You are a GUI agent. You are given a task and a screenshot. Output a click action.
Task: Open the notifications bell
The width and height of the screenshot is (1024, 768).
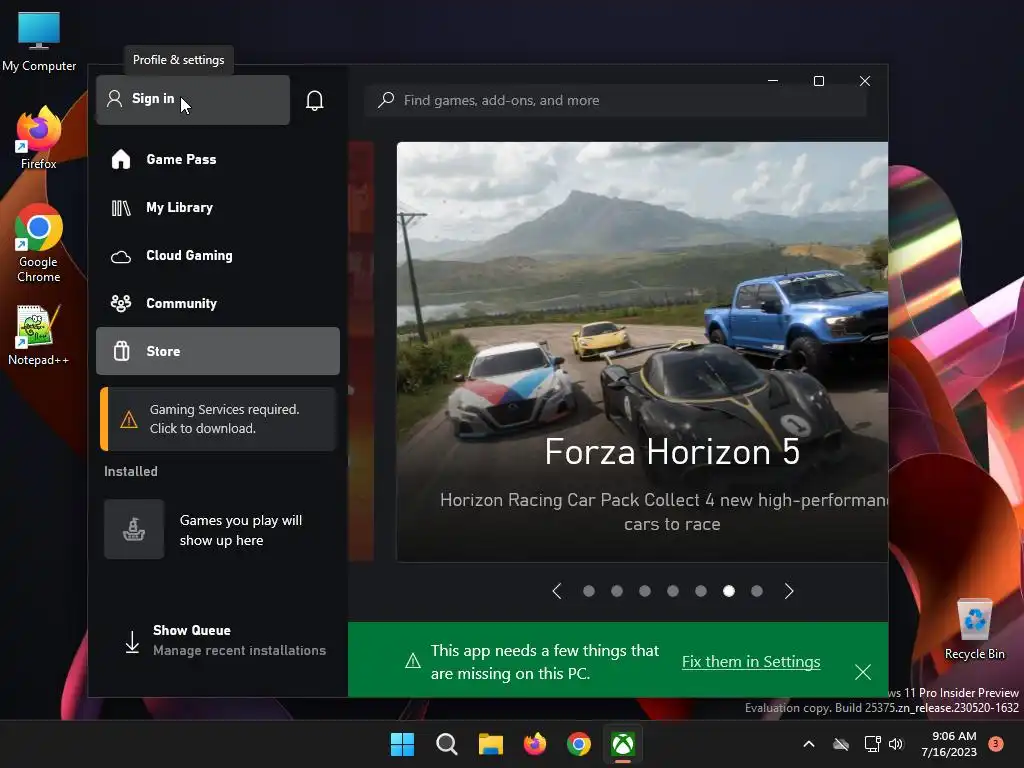(x=315, y=100)
